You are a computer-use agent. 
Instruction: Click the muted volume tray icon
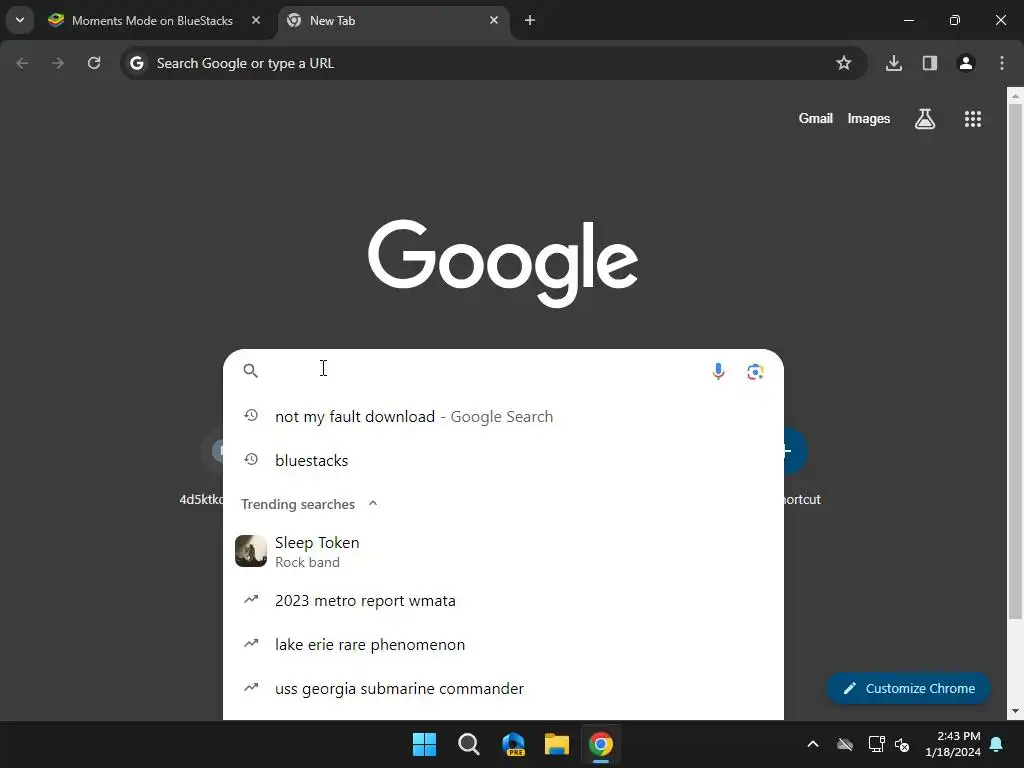[903, 744]
